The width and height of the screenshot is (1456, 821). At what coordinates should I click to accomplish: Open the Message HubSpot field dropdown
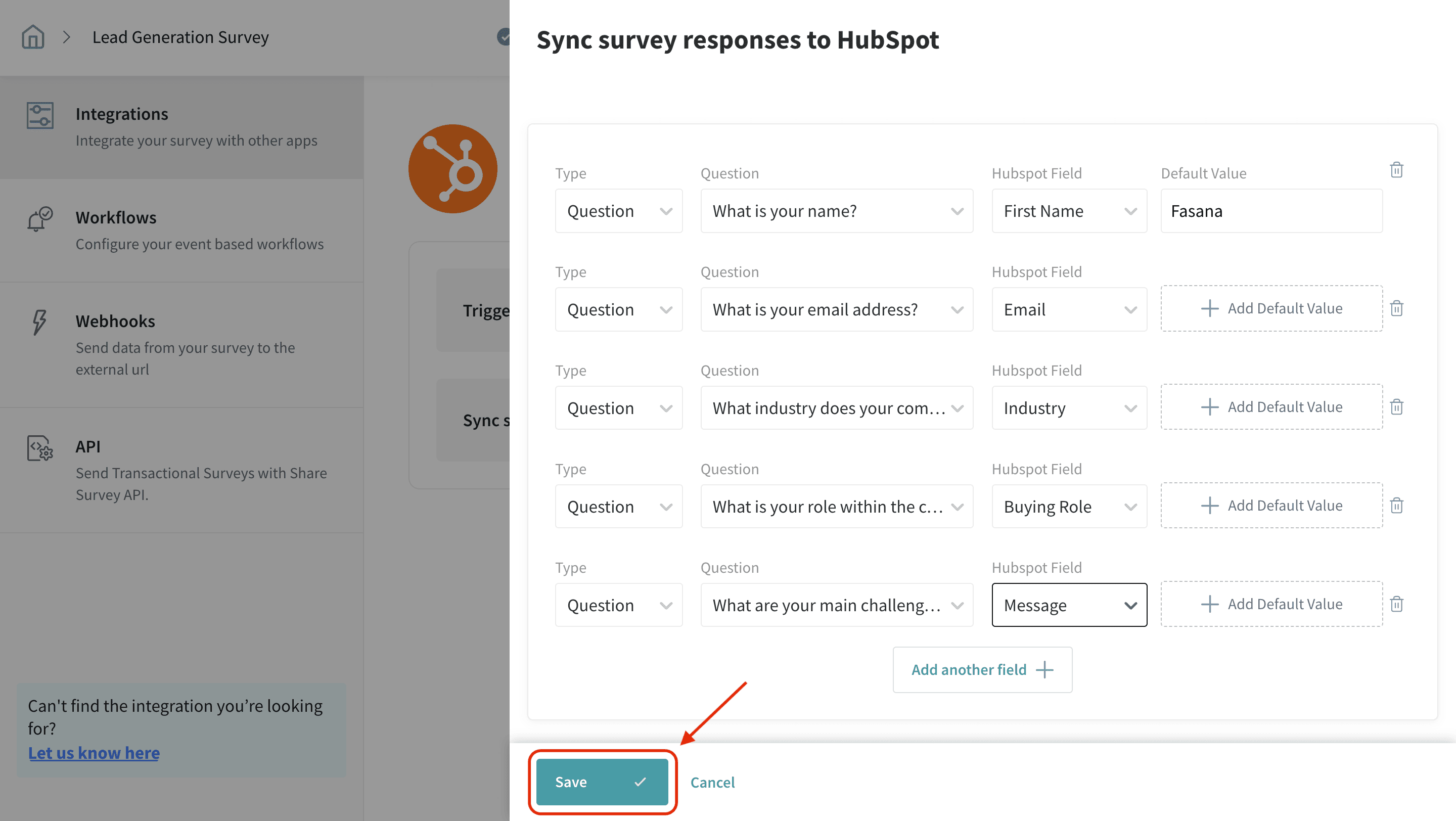(1069, 605)
